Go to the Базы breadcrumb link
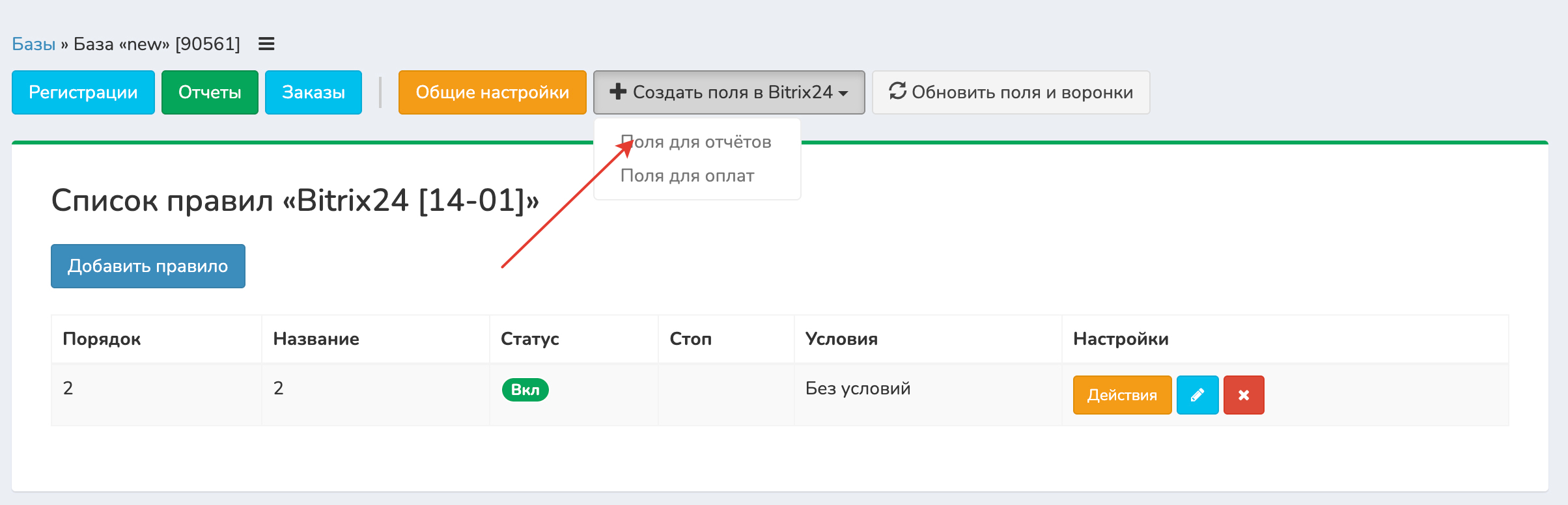The height and width of the screenshot is (505, 1568). click(x=34, y=44)
